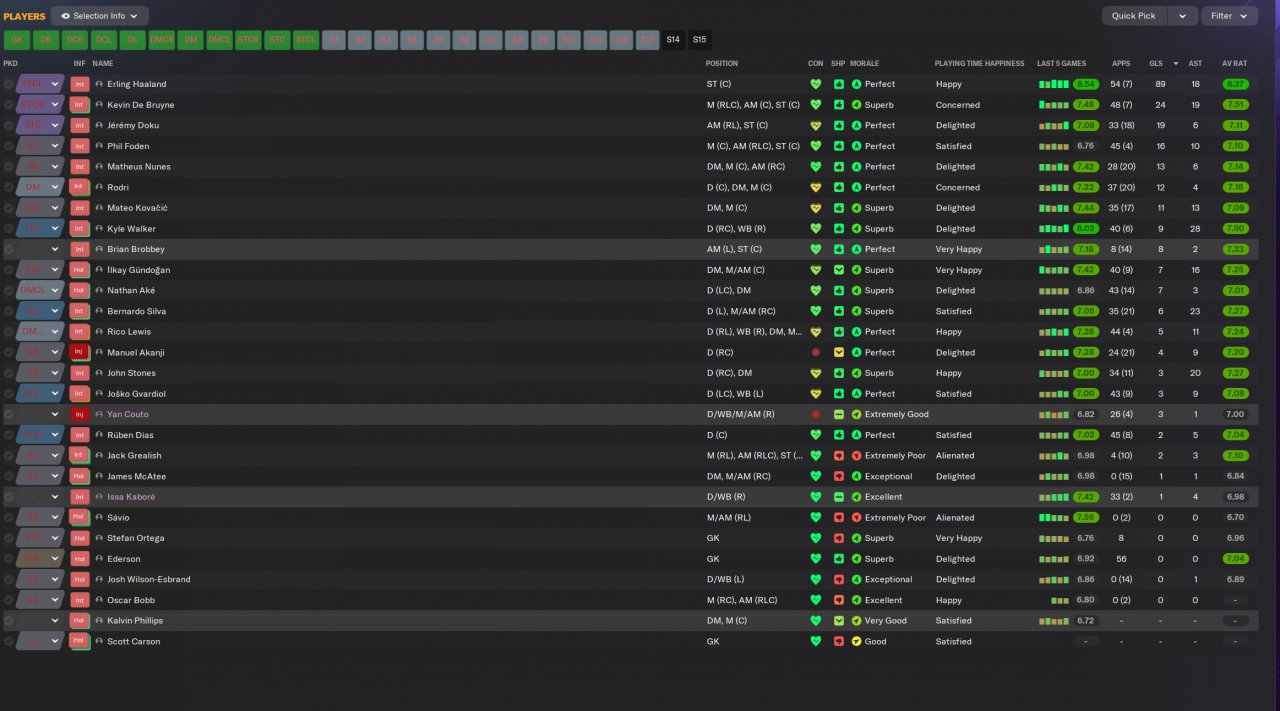Viewport: 1280px width, 711px height.
Task: Sort by the PLAYING TIME HAPPINESS header
Action: pyautogui.click(x=979, y=63)
